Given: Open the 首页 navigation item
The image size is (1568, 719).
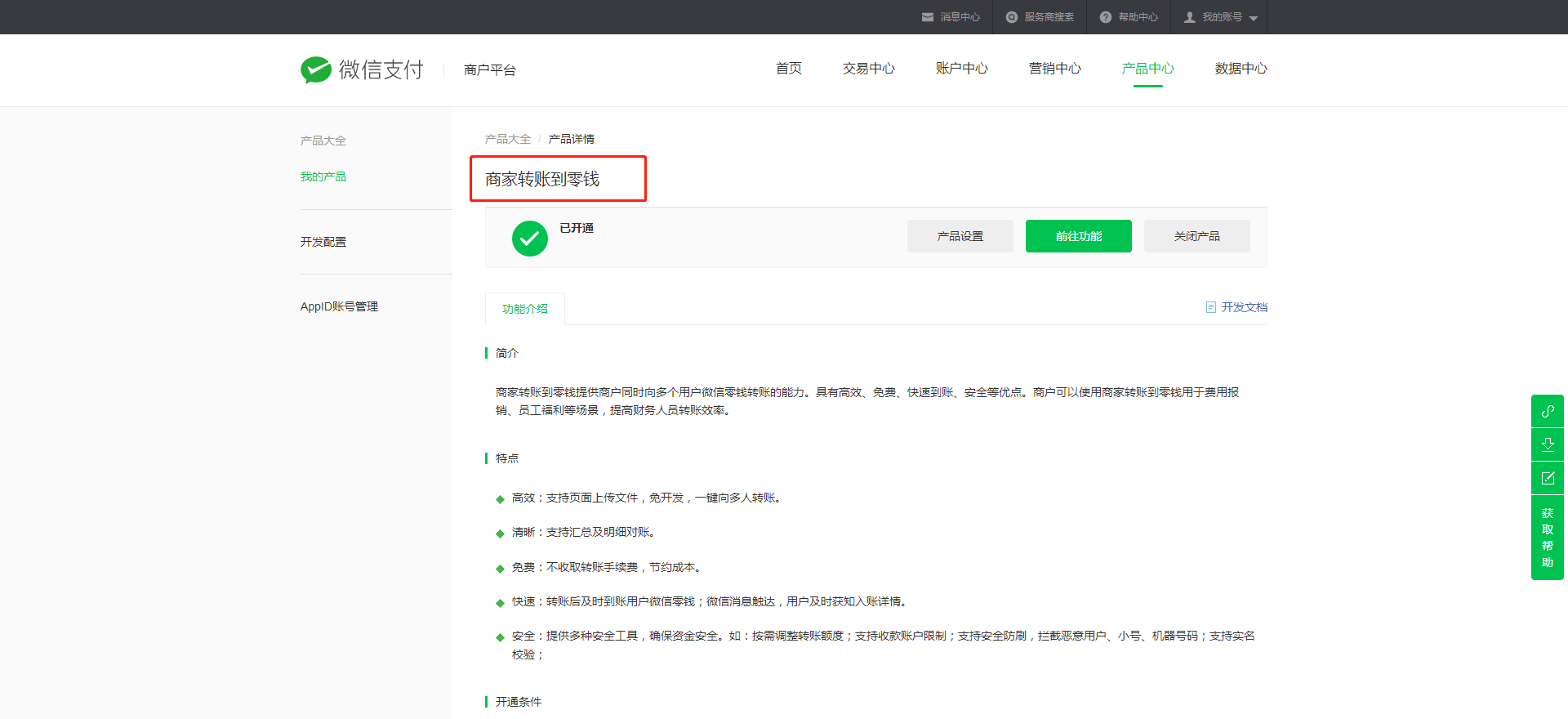Looking at the screenshot, I should point(789,69).
